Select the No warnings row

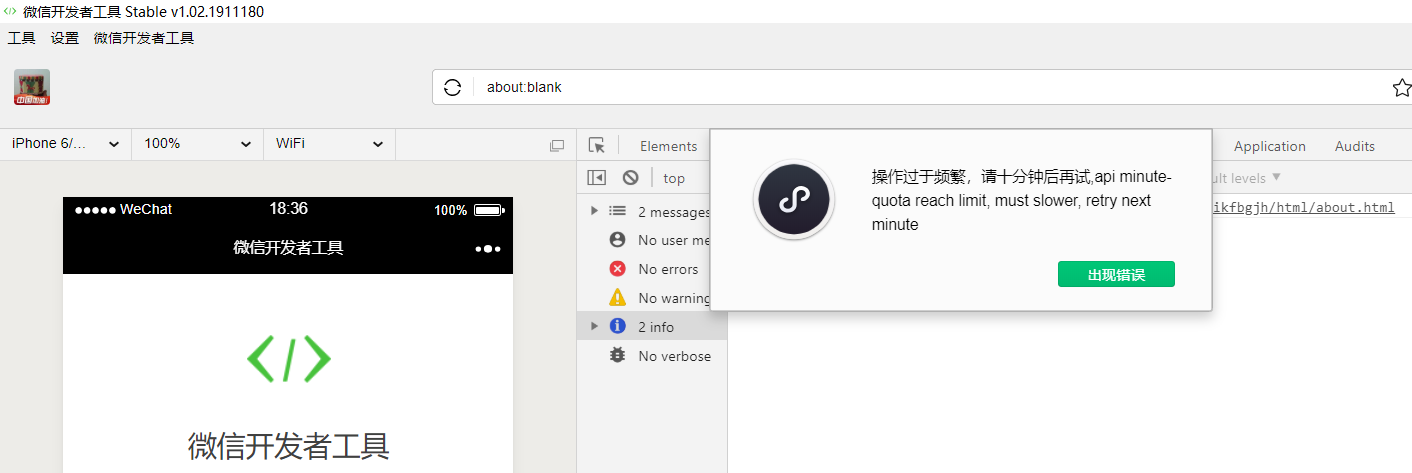tap(652, 298)
